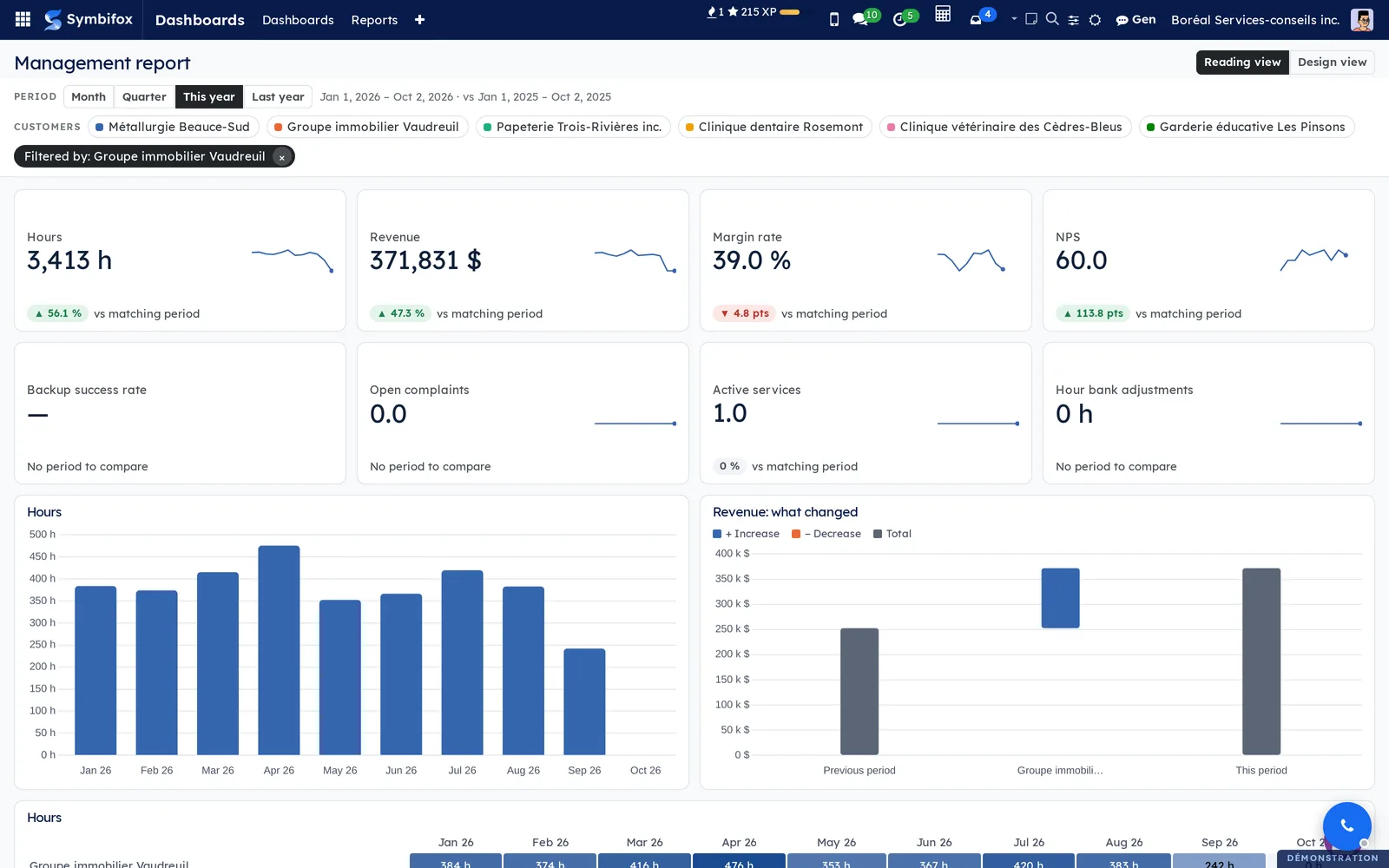Open chat messages with 10 badge
Image resolution: width=1389 pixels, height=868 pixels.
[x=866, y=17]
